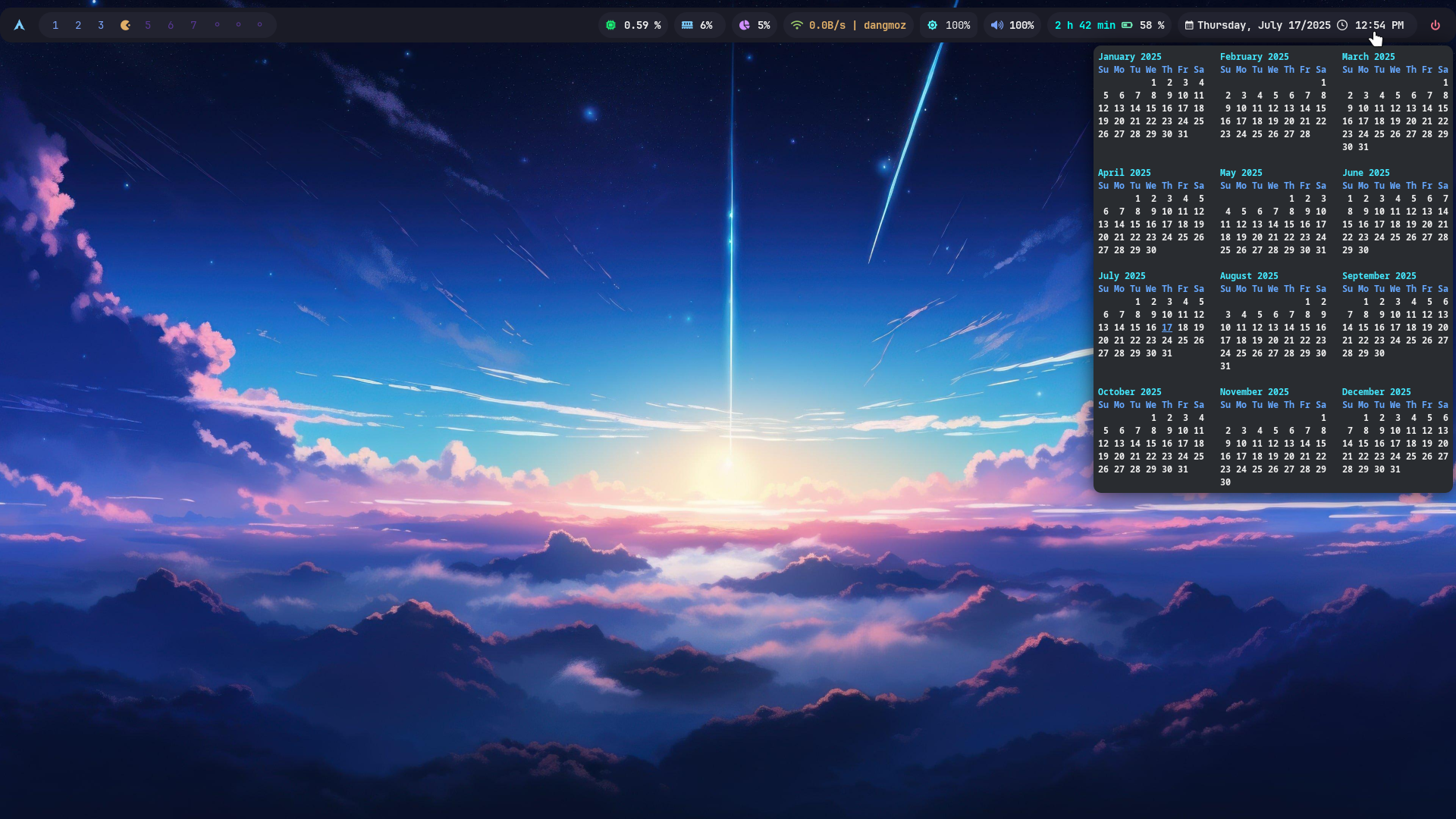The height and width of the screenshot is (819, 1456).
Task: Mute audio via the speaker icon
Action: tap(996, 25)
